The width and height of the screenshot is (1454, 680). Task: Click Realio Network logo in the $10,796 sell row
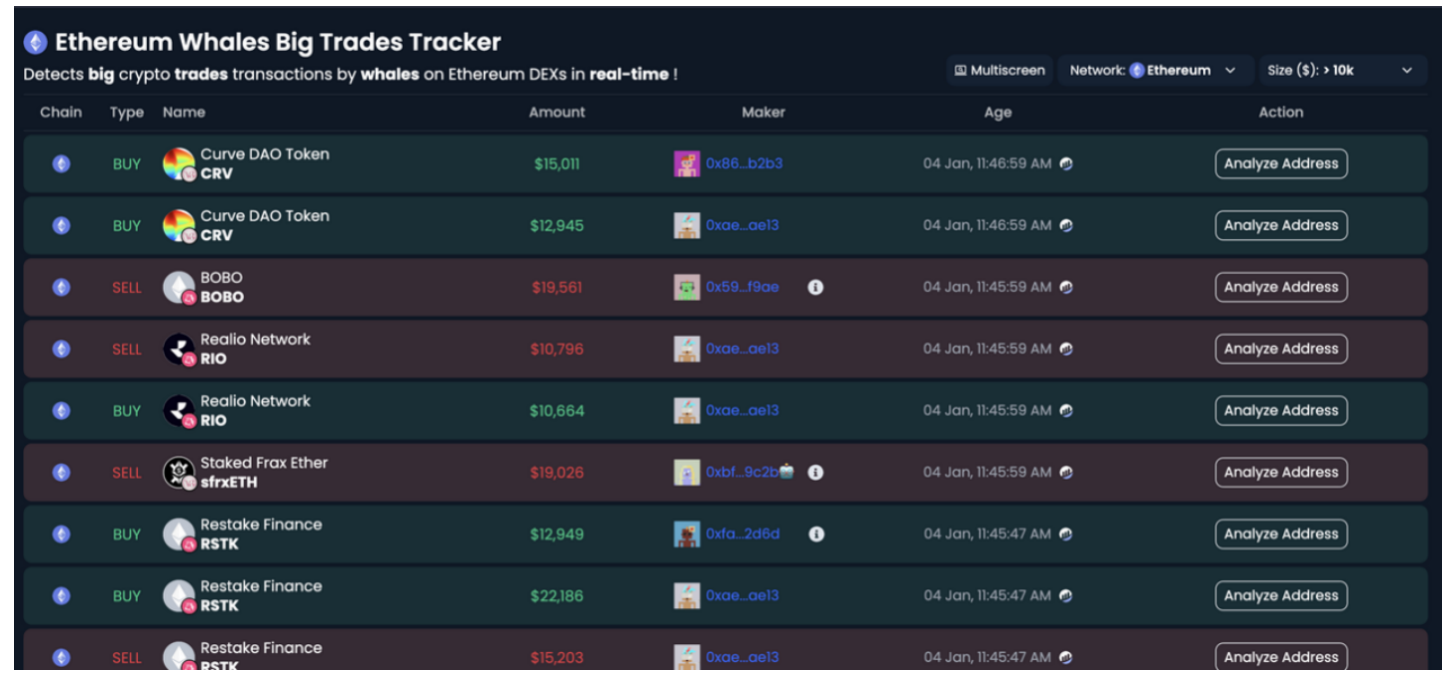pos(179,349)
